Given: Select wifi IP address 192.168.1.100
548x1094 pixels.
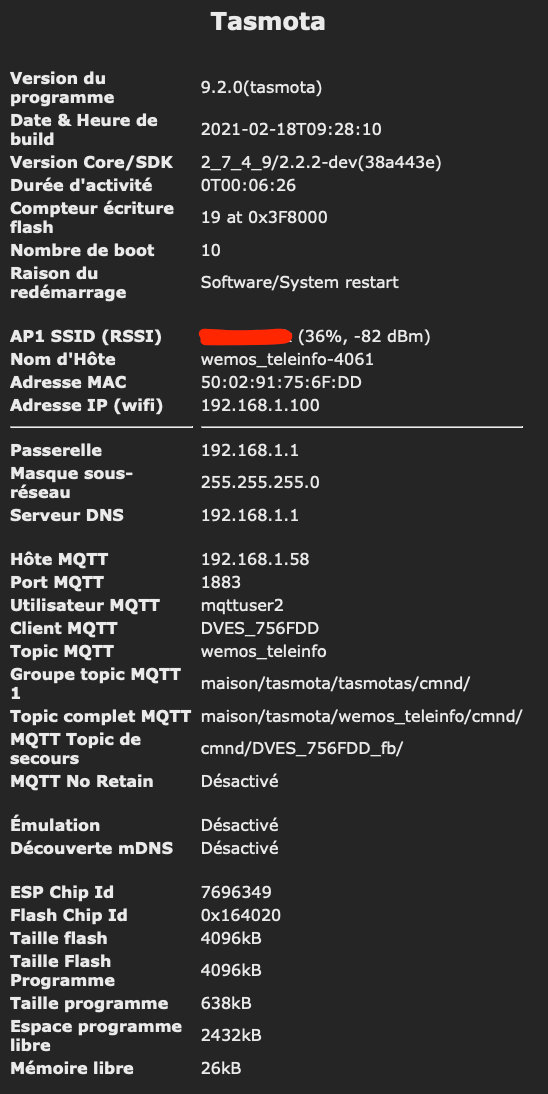Looking at the screenshot, I should tap(260, 405).
